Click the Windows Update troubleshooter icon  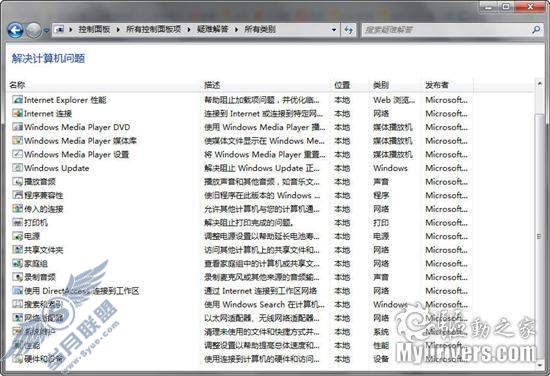pyautogui.click(x=17, y=168)
